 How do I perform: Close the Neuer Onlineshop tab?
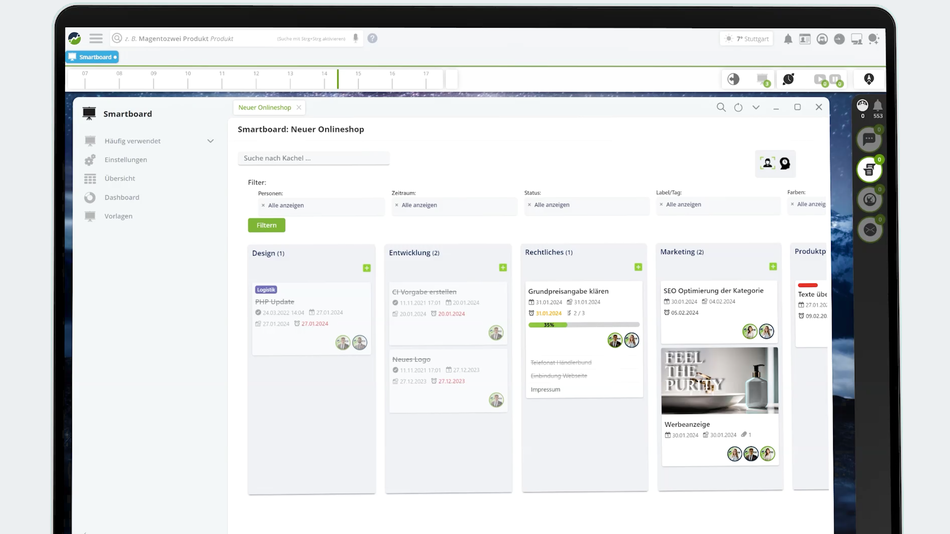pyautogui.click(x=299, y=107)
